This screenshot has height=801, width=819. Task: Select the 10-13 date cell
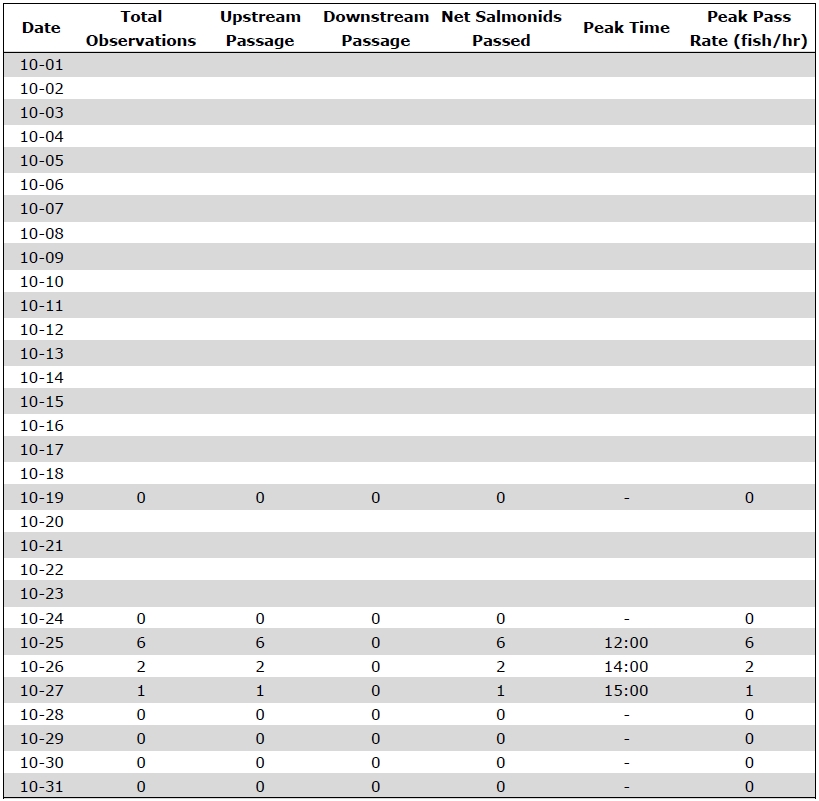click(42, 354)
